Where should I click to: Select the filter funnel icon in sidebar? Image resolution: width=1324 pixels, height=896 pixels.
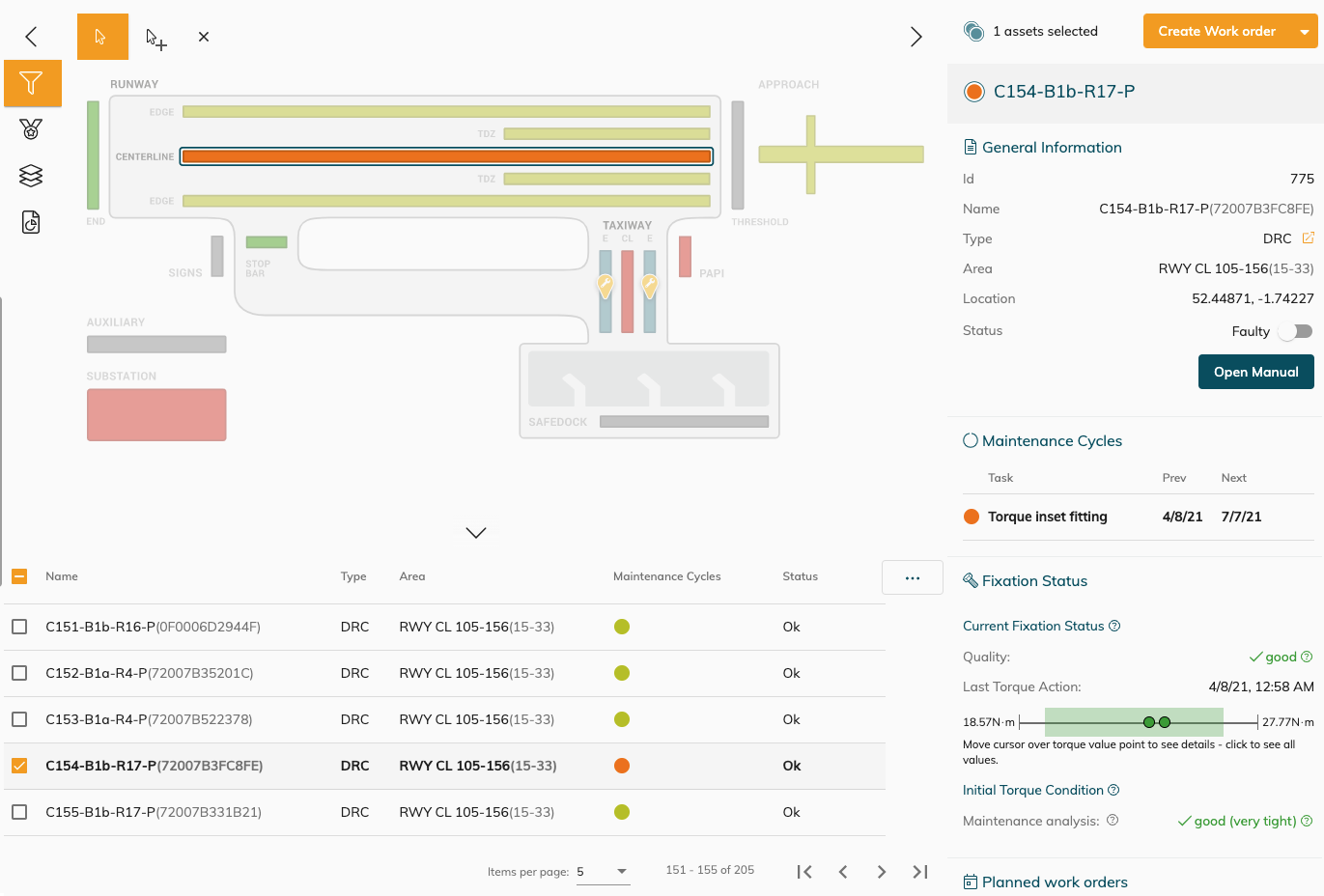tap(31, 83)
